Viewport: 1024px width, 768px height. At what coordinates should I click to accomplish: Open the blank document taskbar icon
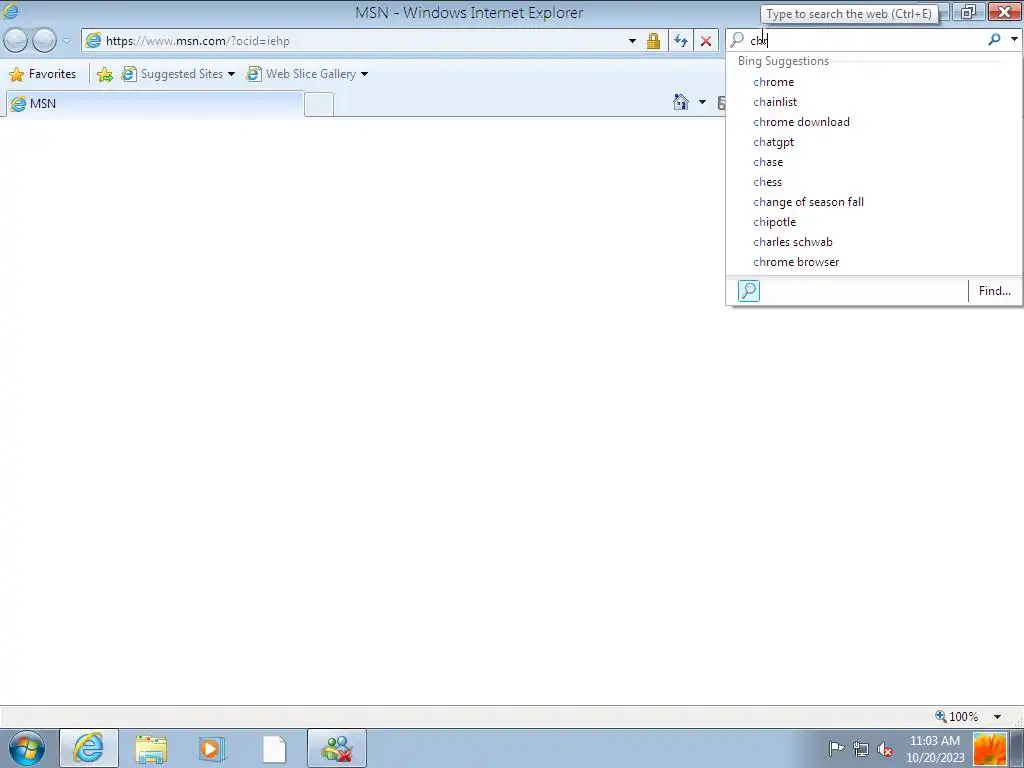pos(274,749)
